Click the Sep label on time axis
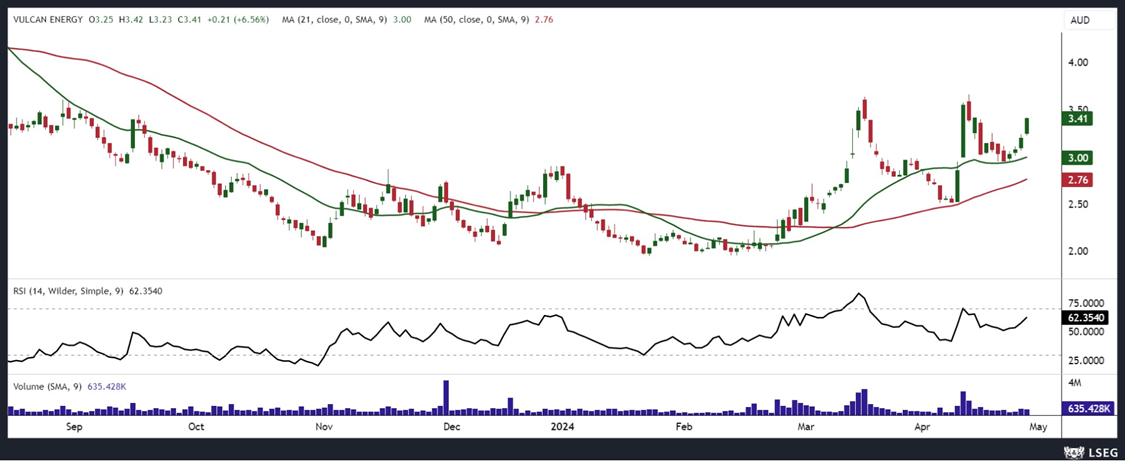The width and height of the screenshot is (1125, 461). pos(75,427)
